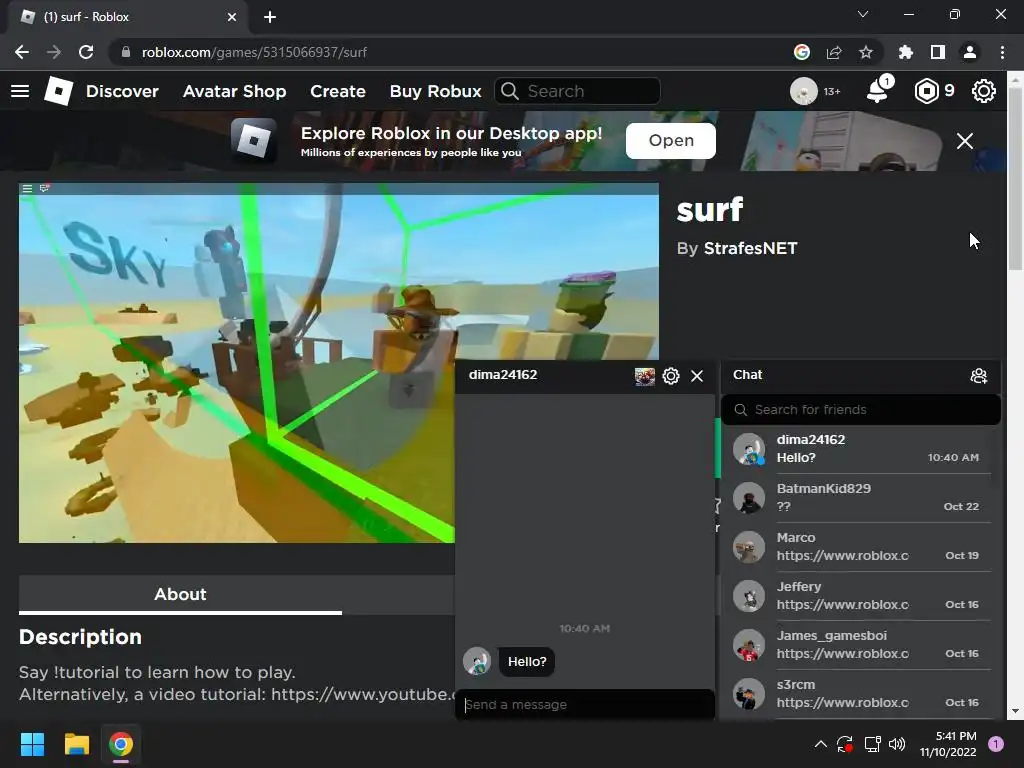Open network status icon in system tray
Image resolution: width=1024 pixels, height=768 pixels.
point(872,744)
